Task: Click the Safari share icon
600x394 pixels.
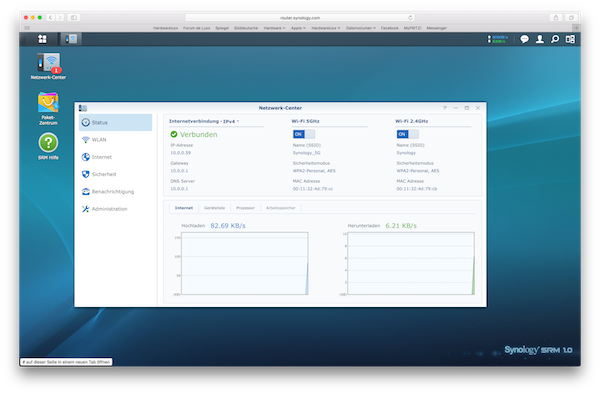Action: (x=556, y=18)
